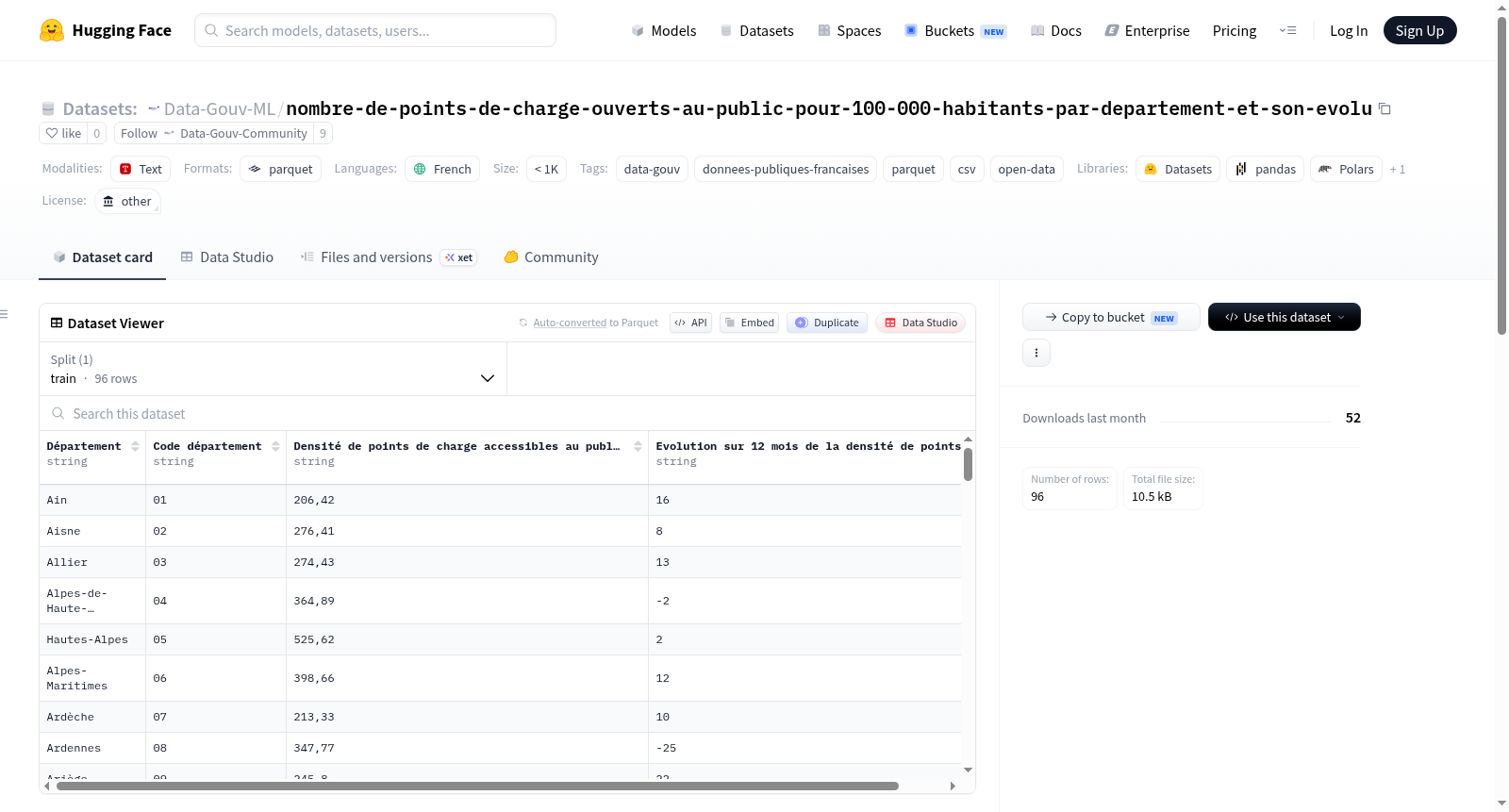Select the Polars library tag
This screenshot has width=1509, height=812.
[1346, 169]
